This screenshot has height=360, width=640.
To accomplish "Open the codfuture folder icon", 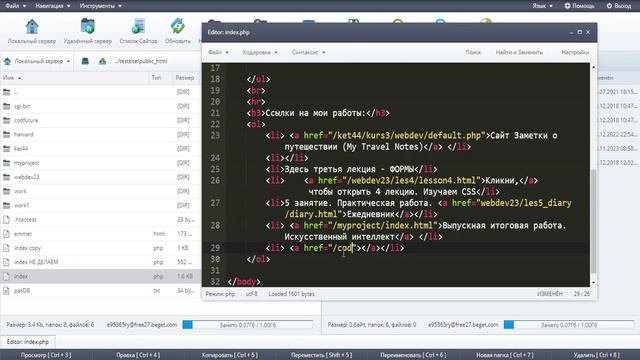I will coord(7,120).
